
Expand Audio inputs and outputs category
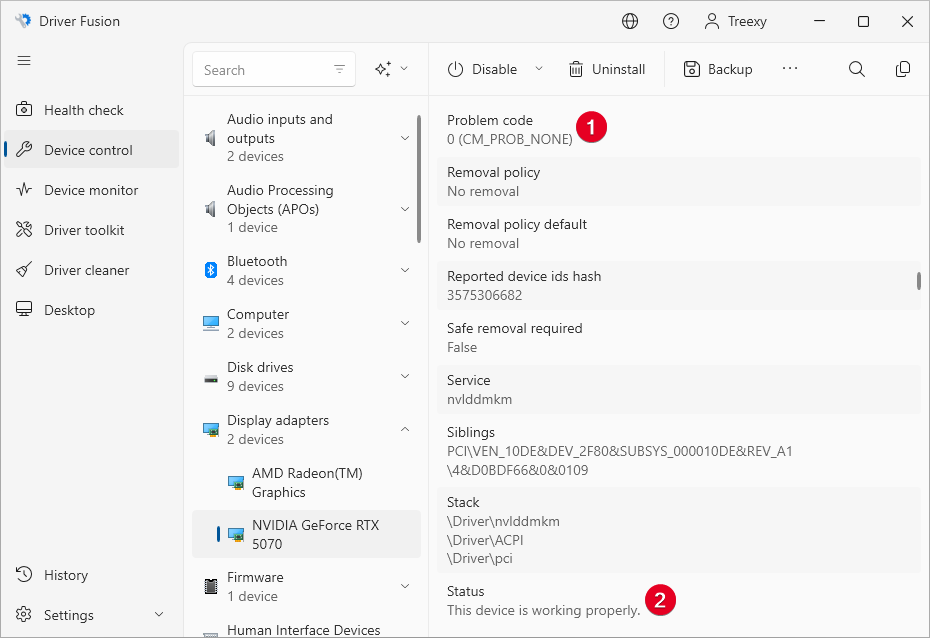(405, 138)
